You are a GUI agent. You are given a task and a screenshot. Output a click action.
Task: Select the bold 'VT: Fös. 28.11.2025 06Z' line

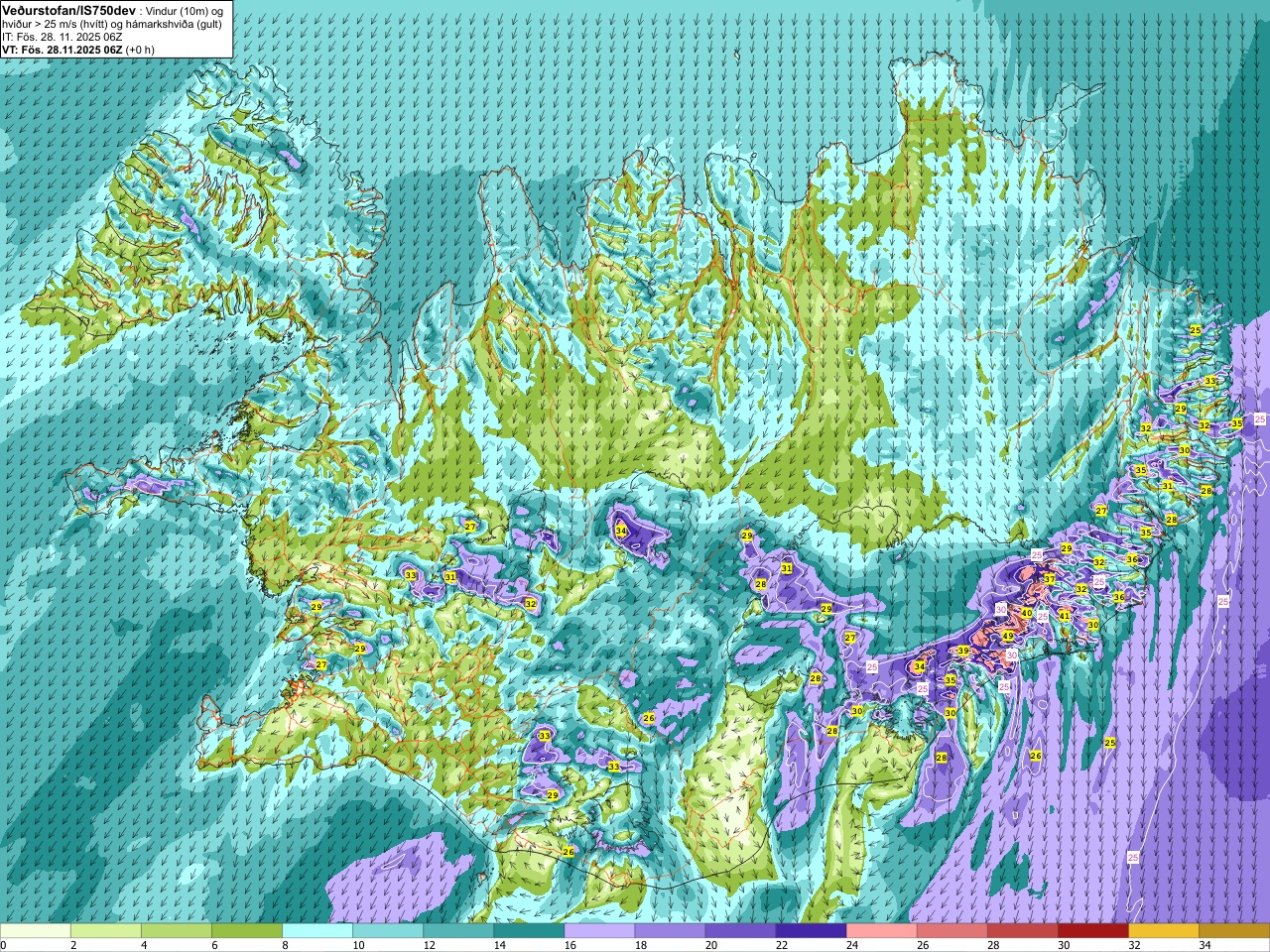(x=63, y=50)
